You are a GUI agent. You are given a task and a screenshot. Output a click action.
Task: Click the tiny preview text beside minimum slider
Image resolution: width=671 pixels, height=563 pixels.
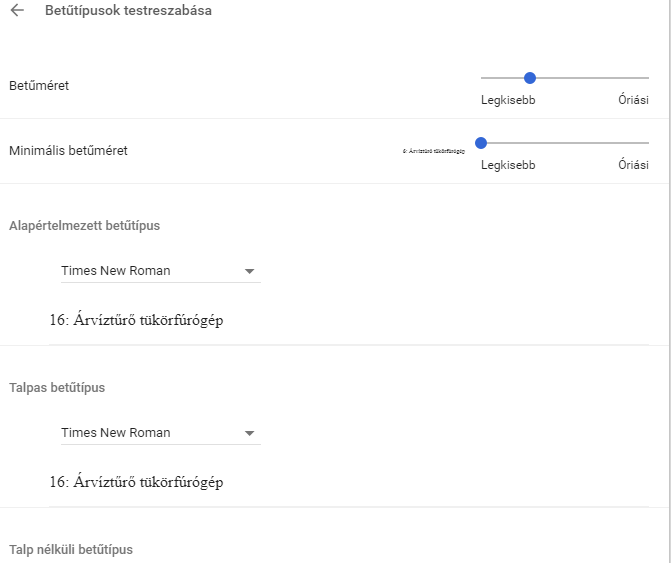pos(434,151)
